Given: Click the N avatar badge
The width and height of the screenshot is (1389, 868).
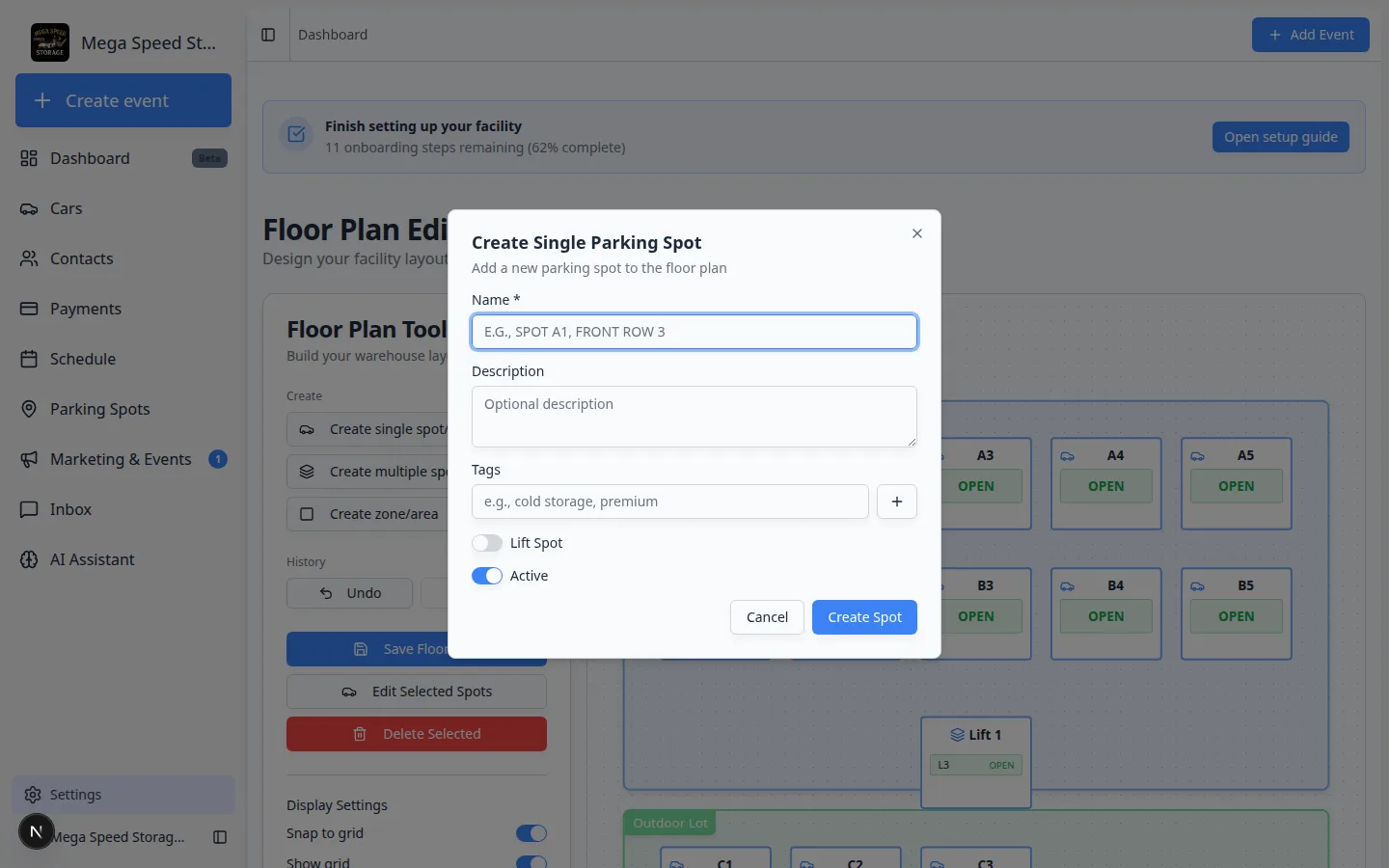Looking at the screenshot, I should pyautogui.click(x=37, y=831).
